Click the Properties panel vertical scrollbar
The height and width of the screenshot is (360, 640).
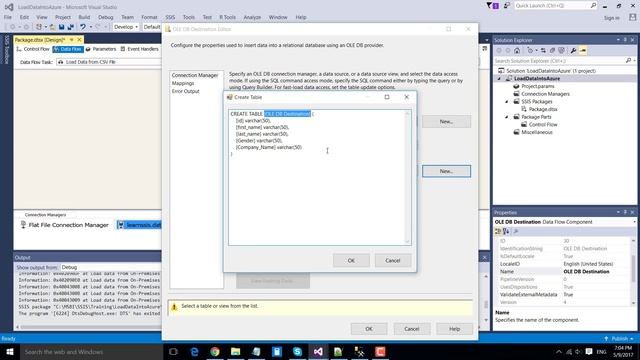pos(633,271)
